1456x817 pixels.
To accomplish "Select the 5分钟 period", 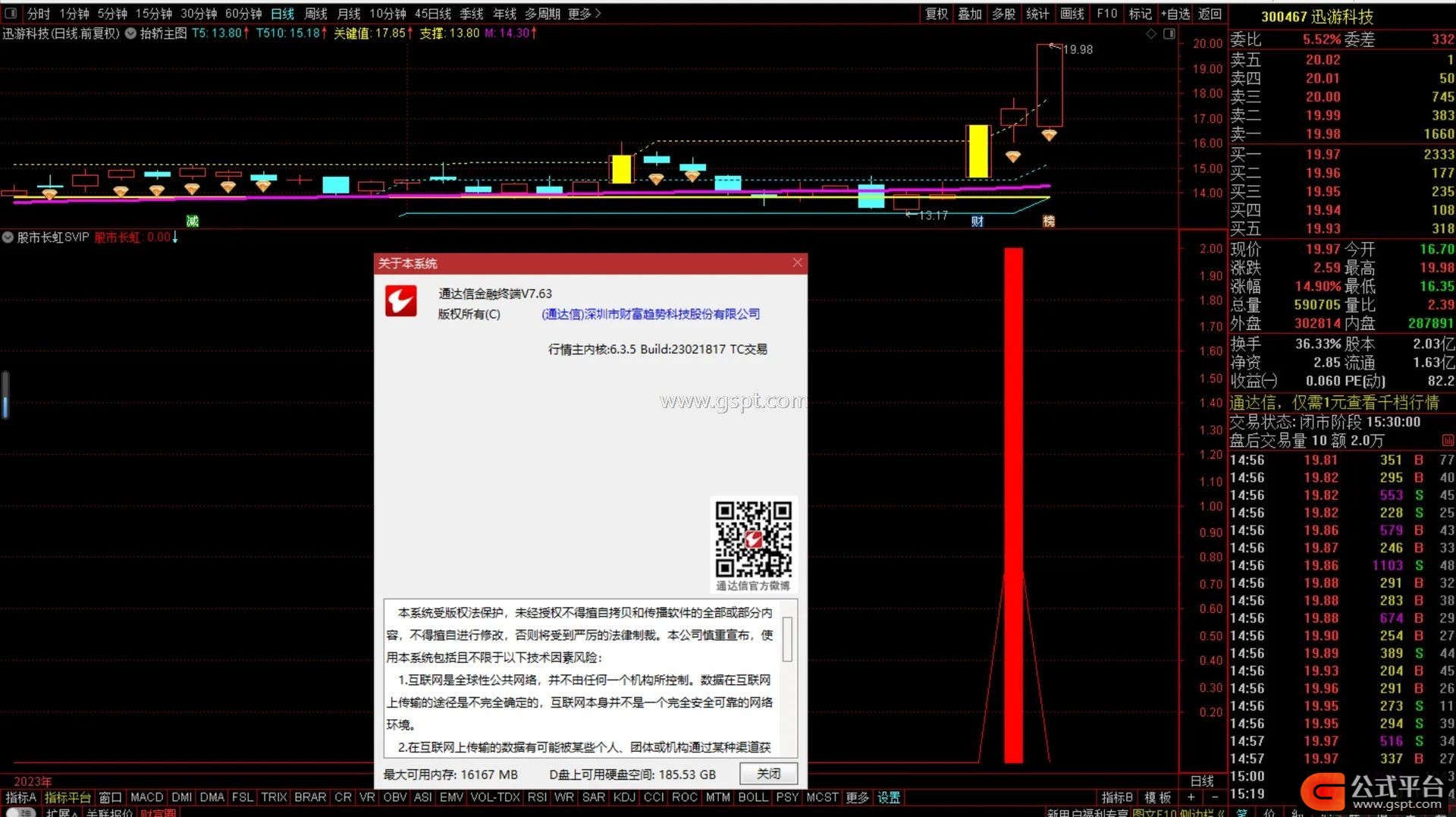I will point(112,14).
